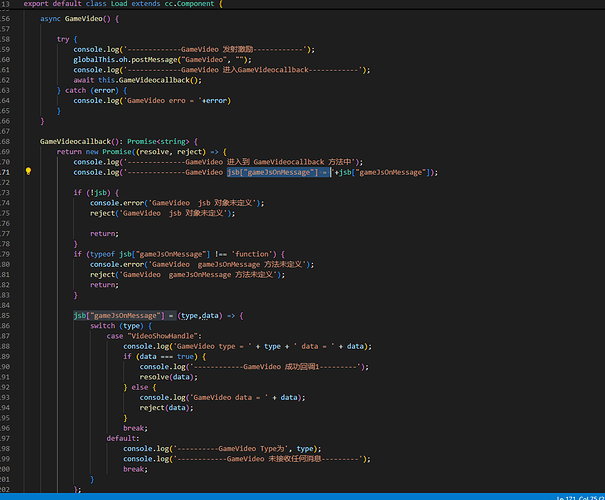
Task: Click the console.log line with '进入GameVideocallback'
Action: tap(222, 70)
